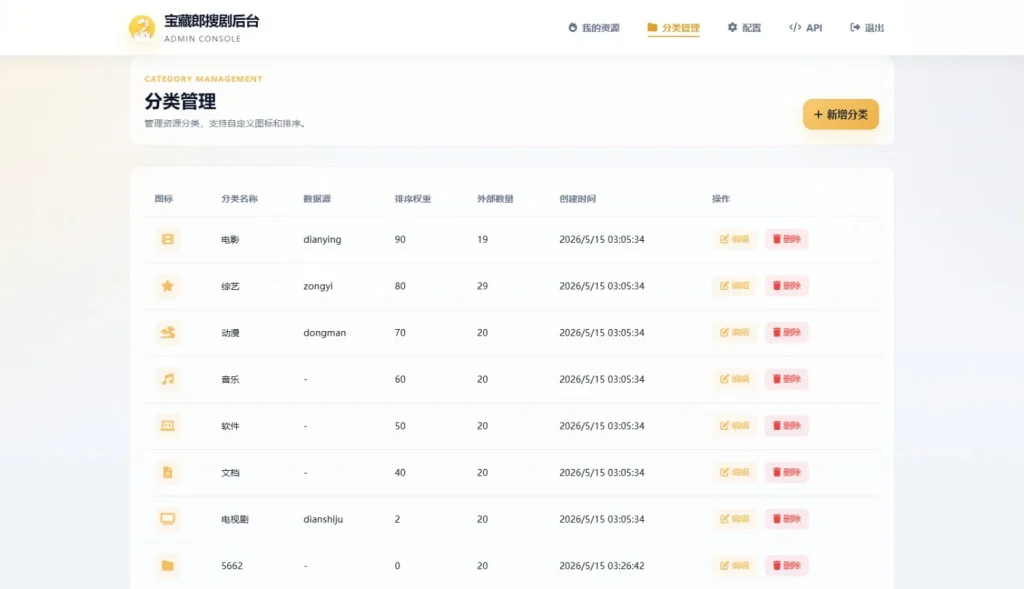Select the zongyi data source cell
This screenshot has width=1024, height=589.
click(318, 286)
